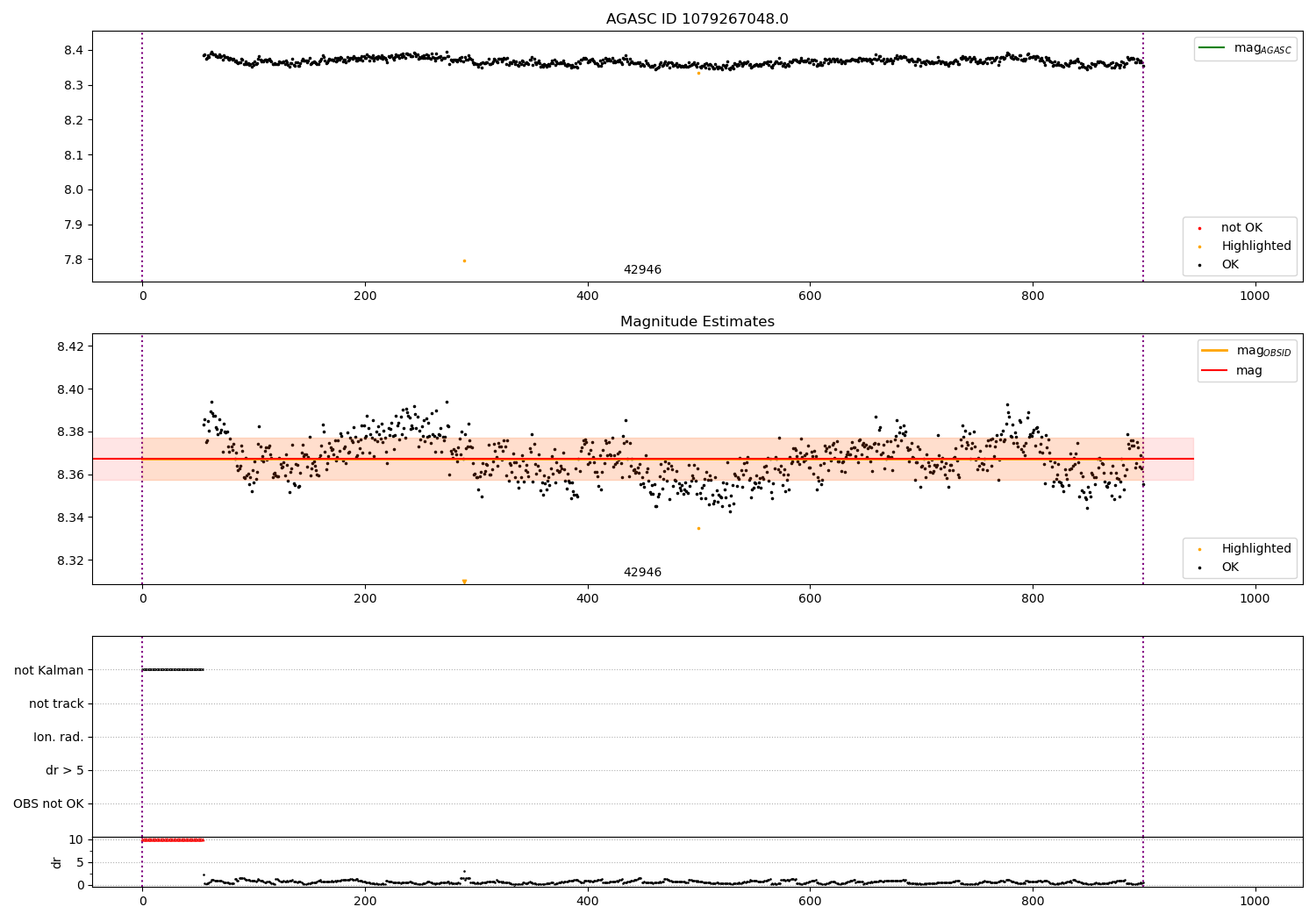
Task: Click the orange point below the top plot's data band
Action: tap(698, 73)
